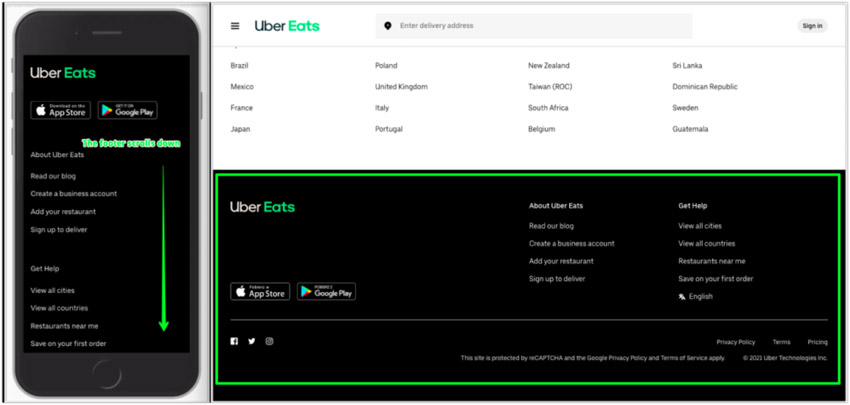
Task: Select Sri Lanka from the country list
Action: pos(687,66)
